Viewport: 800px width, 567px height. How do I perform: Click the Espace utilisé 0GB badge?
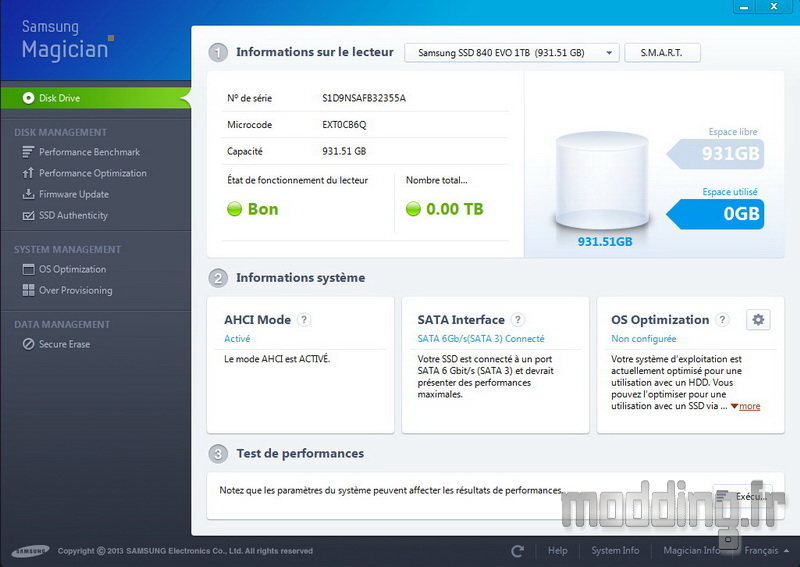(x=716, y=214)
